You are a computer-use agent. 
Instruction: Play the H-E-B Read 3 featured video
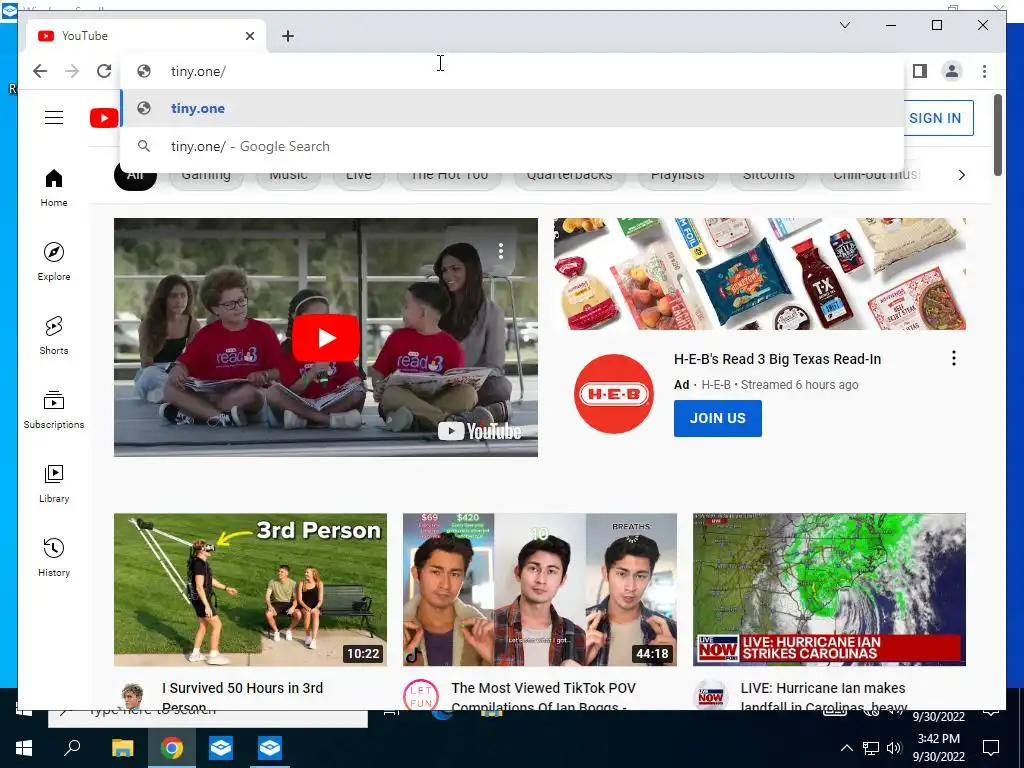(326, 338)
